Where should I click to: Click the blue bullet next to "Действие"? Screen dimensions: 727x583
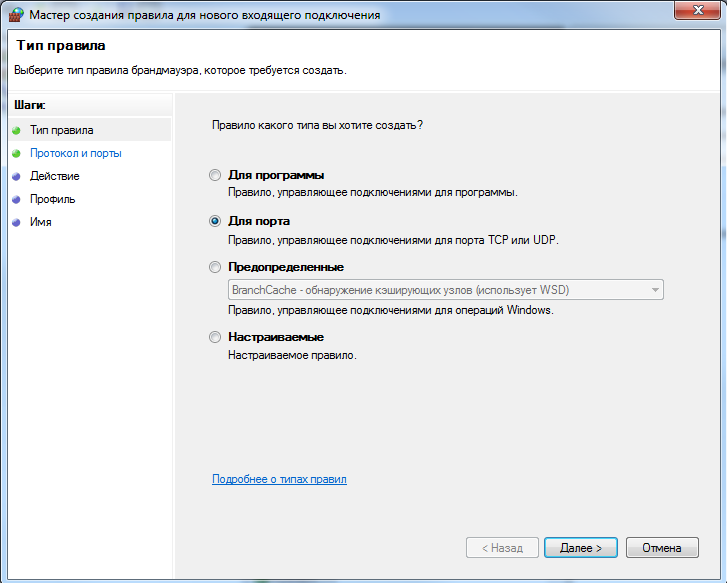pos(16,177)
